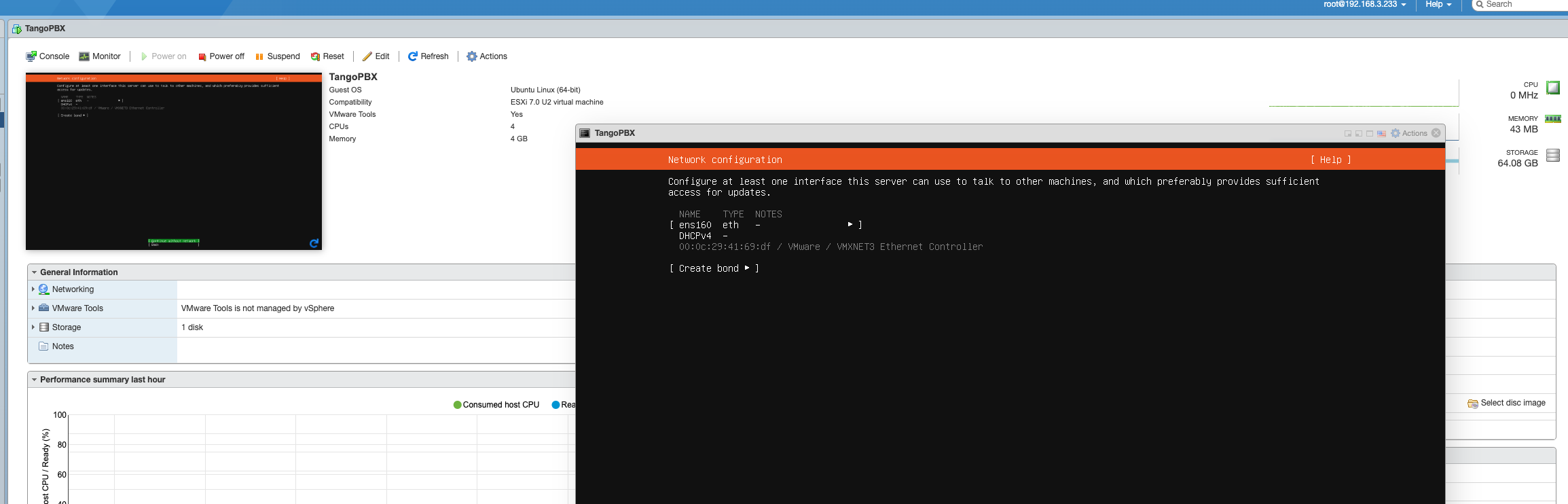Click the green MEMORY module icon

[x=1553, y=119]
